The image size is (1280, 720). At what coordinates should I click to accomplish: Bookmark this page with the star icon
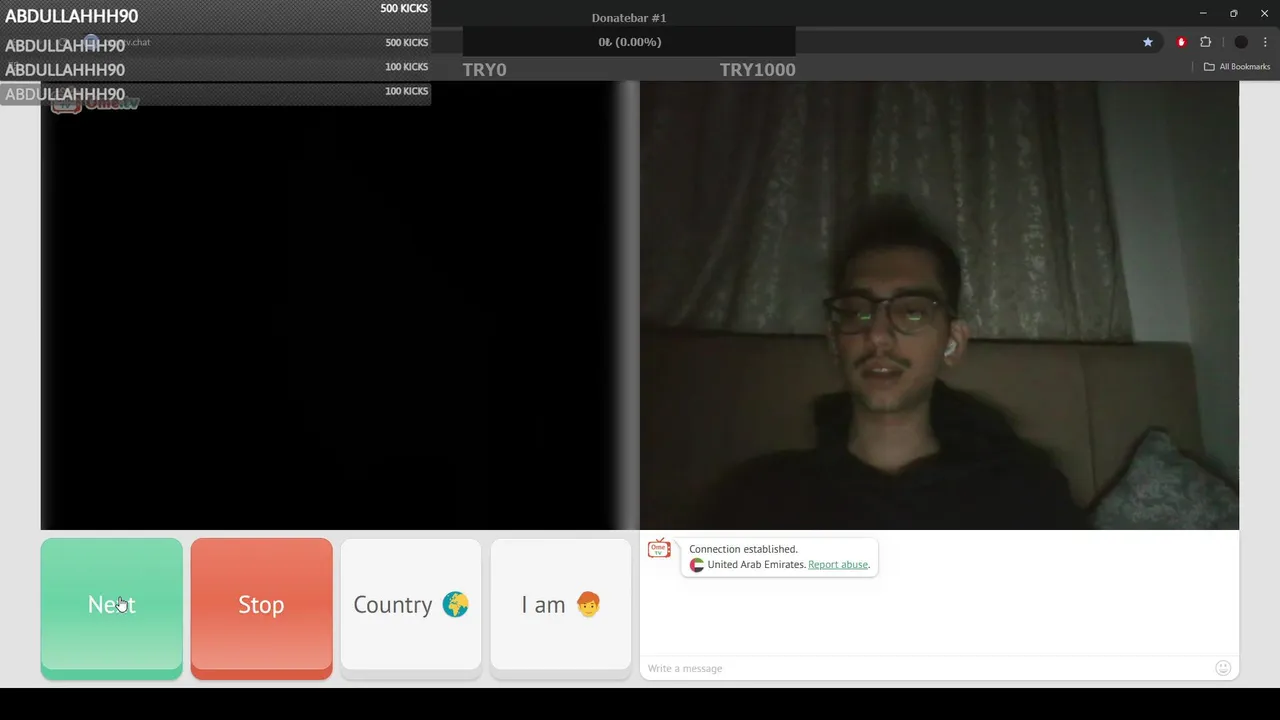click(x=1148, y=42)
